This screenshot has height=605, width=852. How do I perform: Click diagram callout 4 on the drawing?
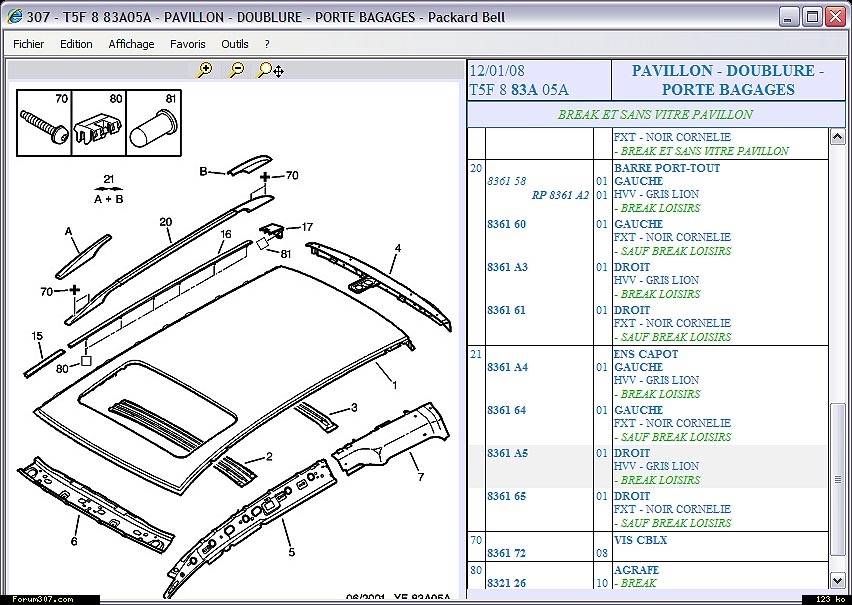click(x=398, y=248)
